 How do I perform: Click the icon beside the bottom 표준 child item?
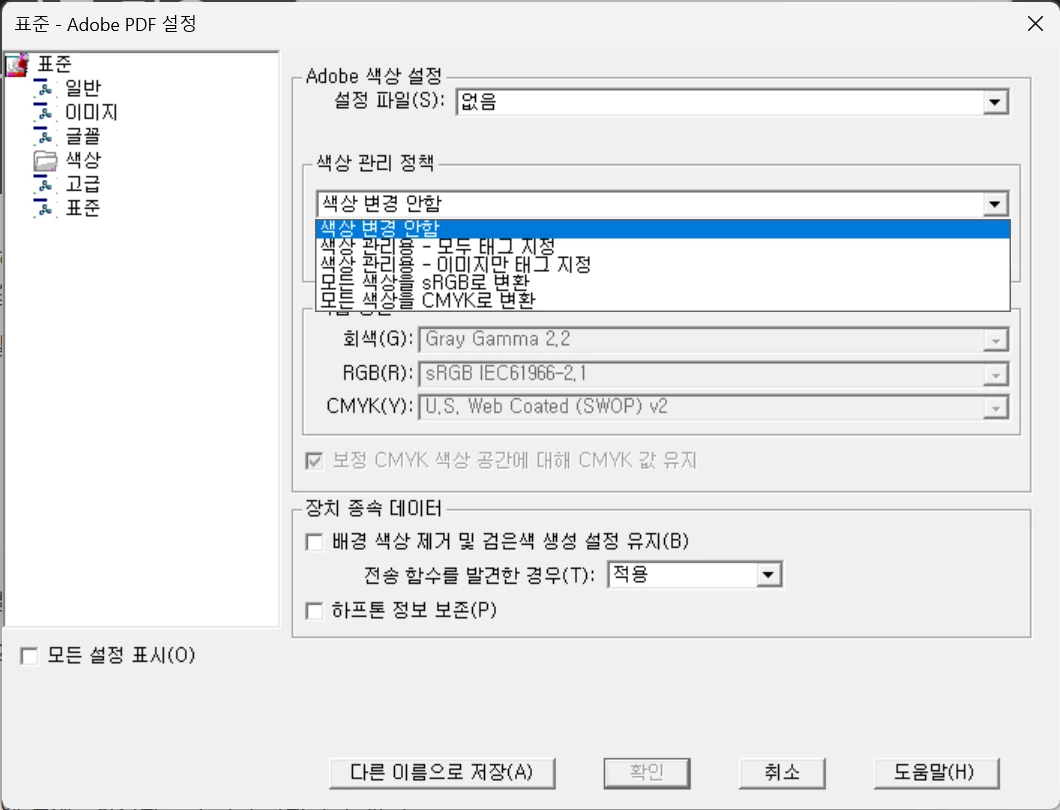(44, 208)
